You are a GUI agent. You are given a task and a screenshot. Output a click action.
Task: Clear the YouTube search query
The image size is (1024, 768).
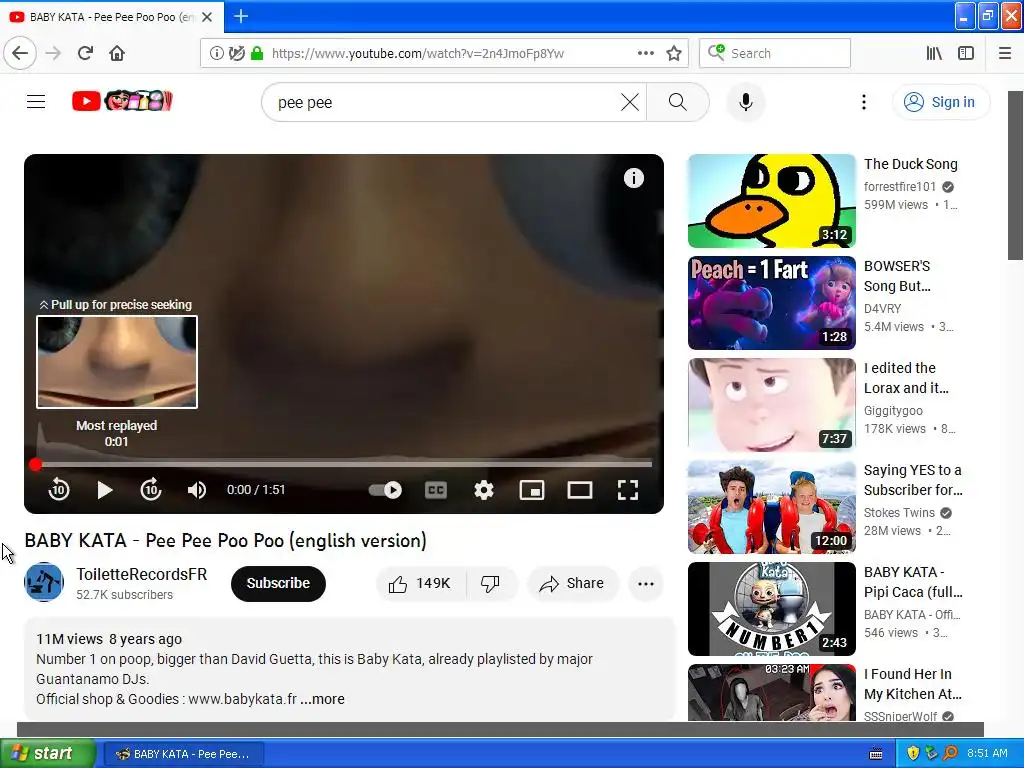(630, 102)
